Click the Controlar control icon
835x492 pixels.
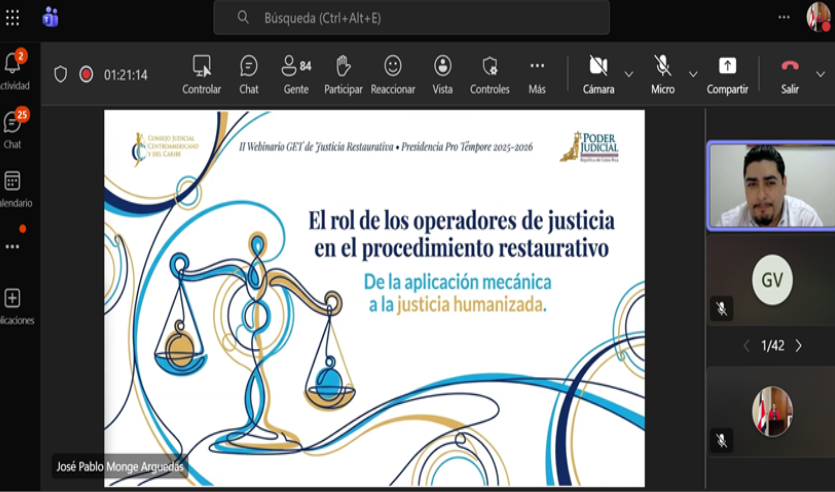click(x=202, y=73)
